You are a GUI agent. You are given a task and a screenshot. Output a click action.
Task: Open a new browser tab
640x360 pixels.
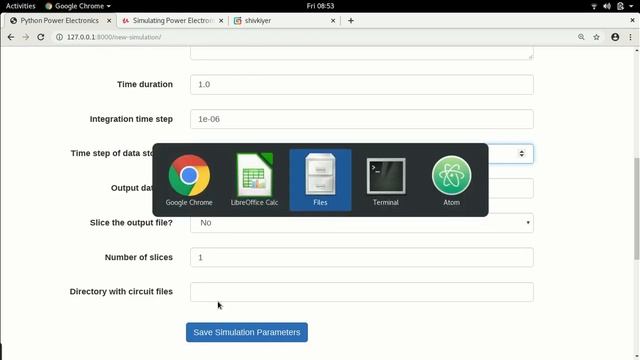pos(351,20)
